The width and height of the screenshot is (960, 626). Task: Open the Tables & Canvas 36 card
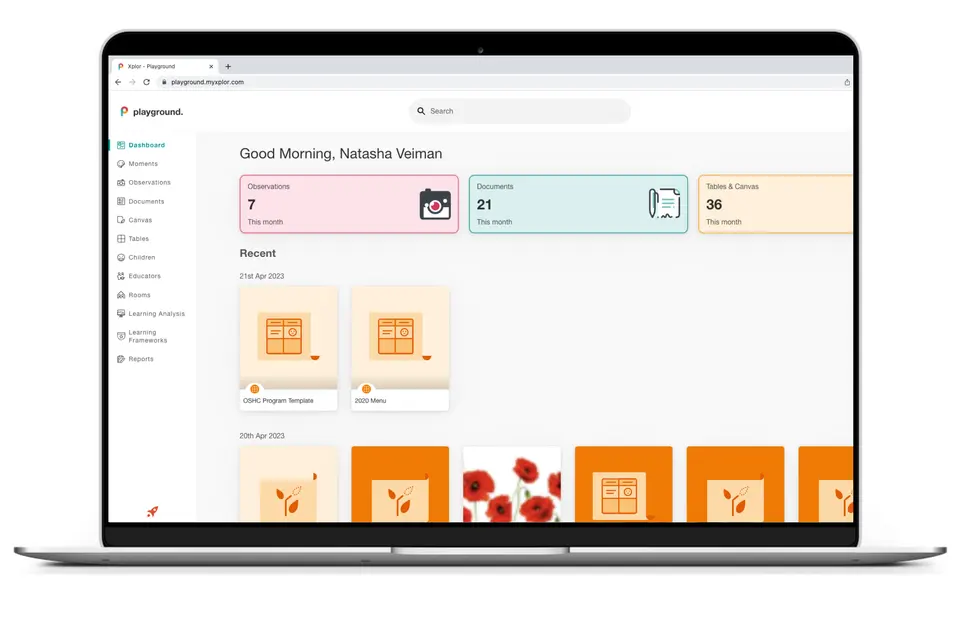[x=776, y=204]
